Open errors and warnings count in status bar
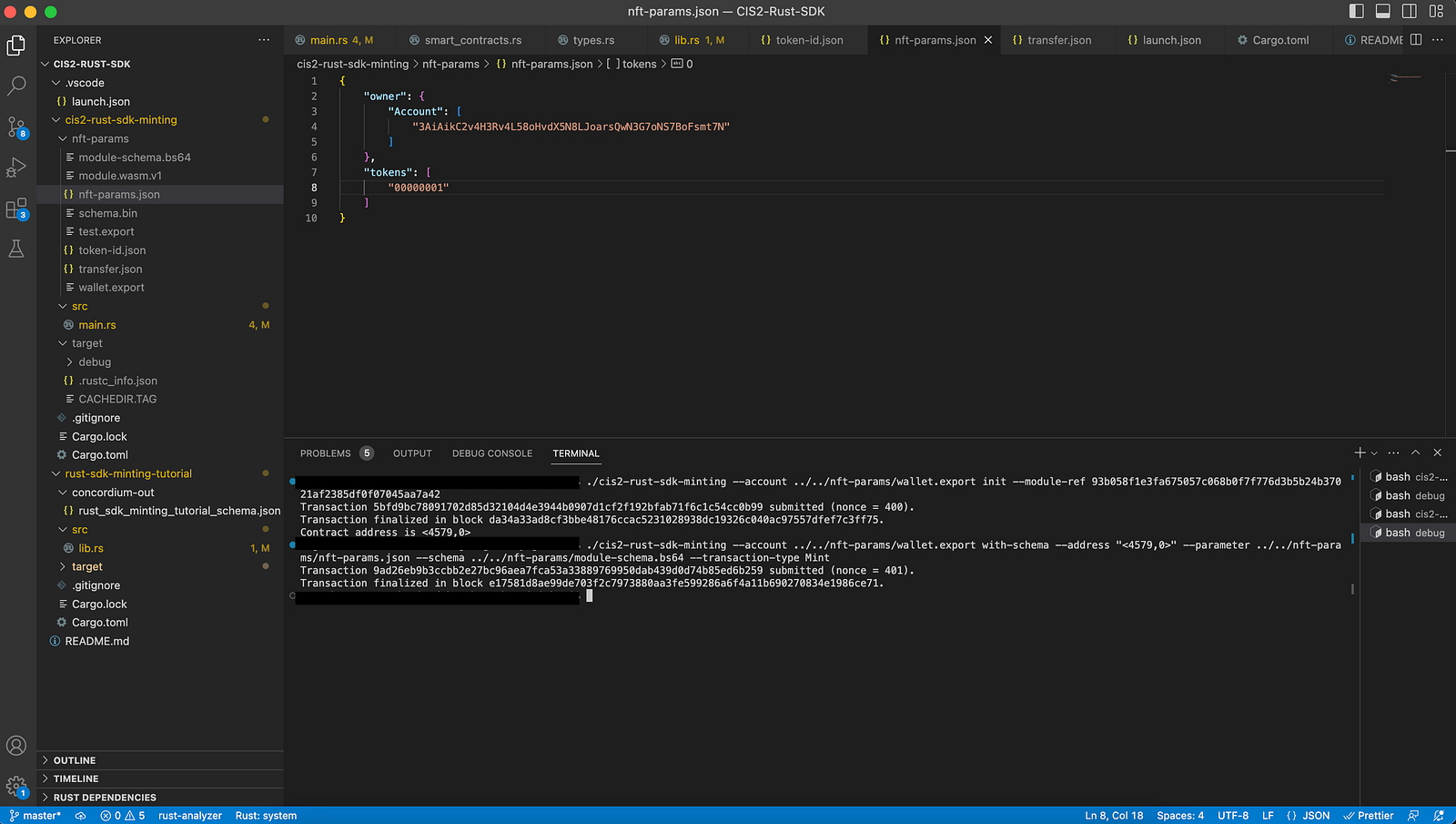 pyautogui.click(x=123, y=816)
